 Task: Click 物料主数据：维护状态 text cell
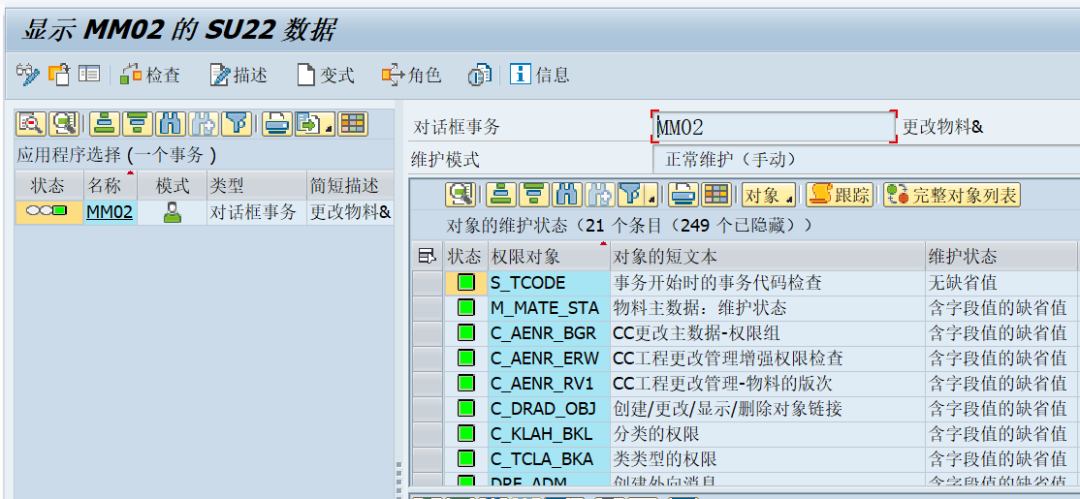point(768,307)
